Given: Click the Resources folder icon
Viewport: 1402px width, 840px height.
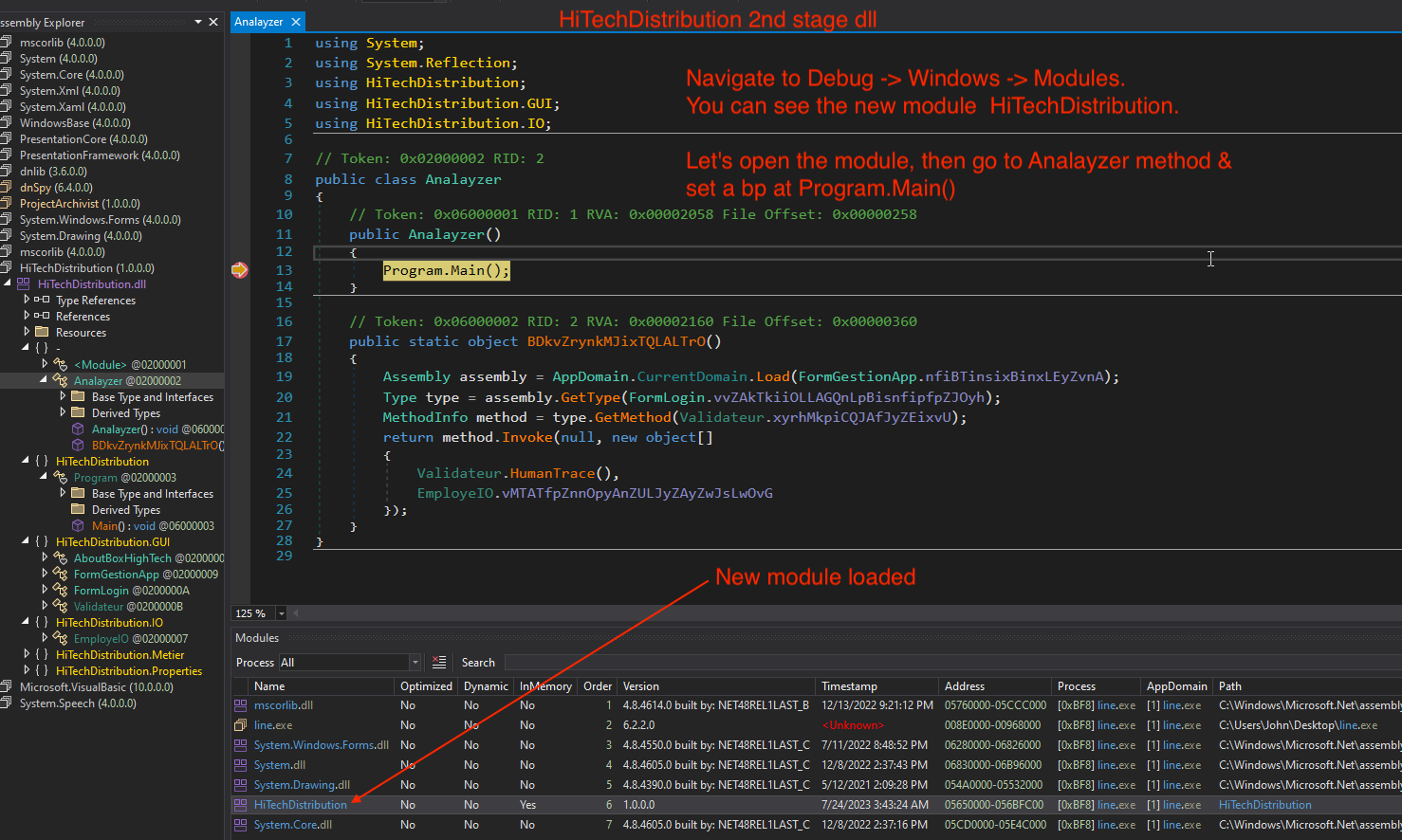Looking at the screenshot, I should (x=42, y=333).
